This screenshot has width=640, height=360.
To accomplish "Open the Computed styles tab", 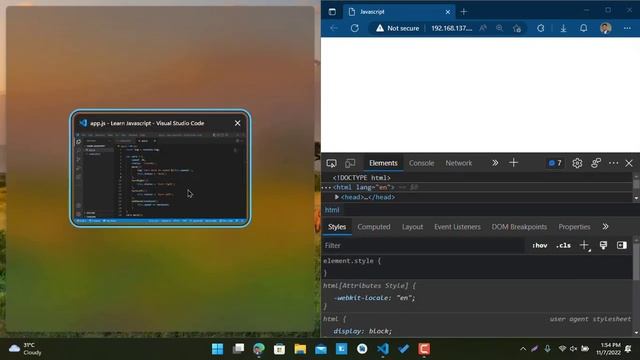I will 374,227.
